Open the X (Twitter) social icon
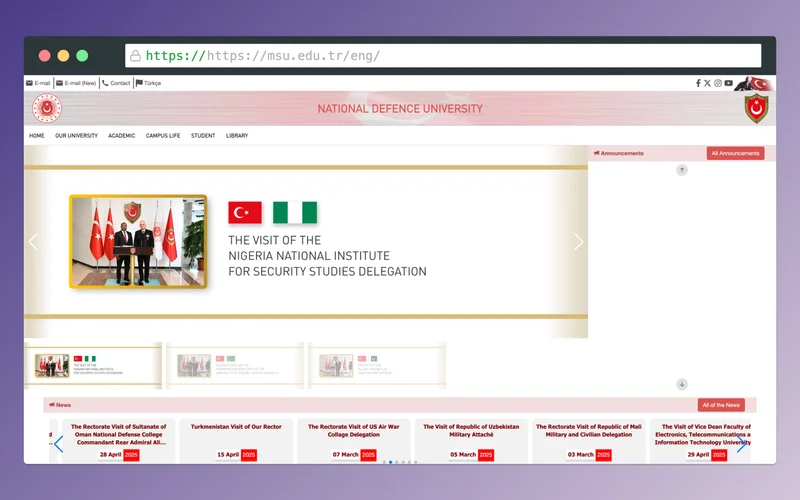The width and height of the screenshot is (800, 500). [x=707, y=83]
